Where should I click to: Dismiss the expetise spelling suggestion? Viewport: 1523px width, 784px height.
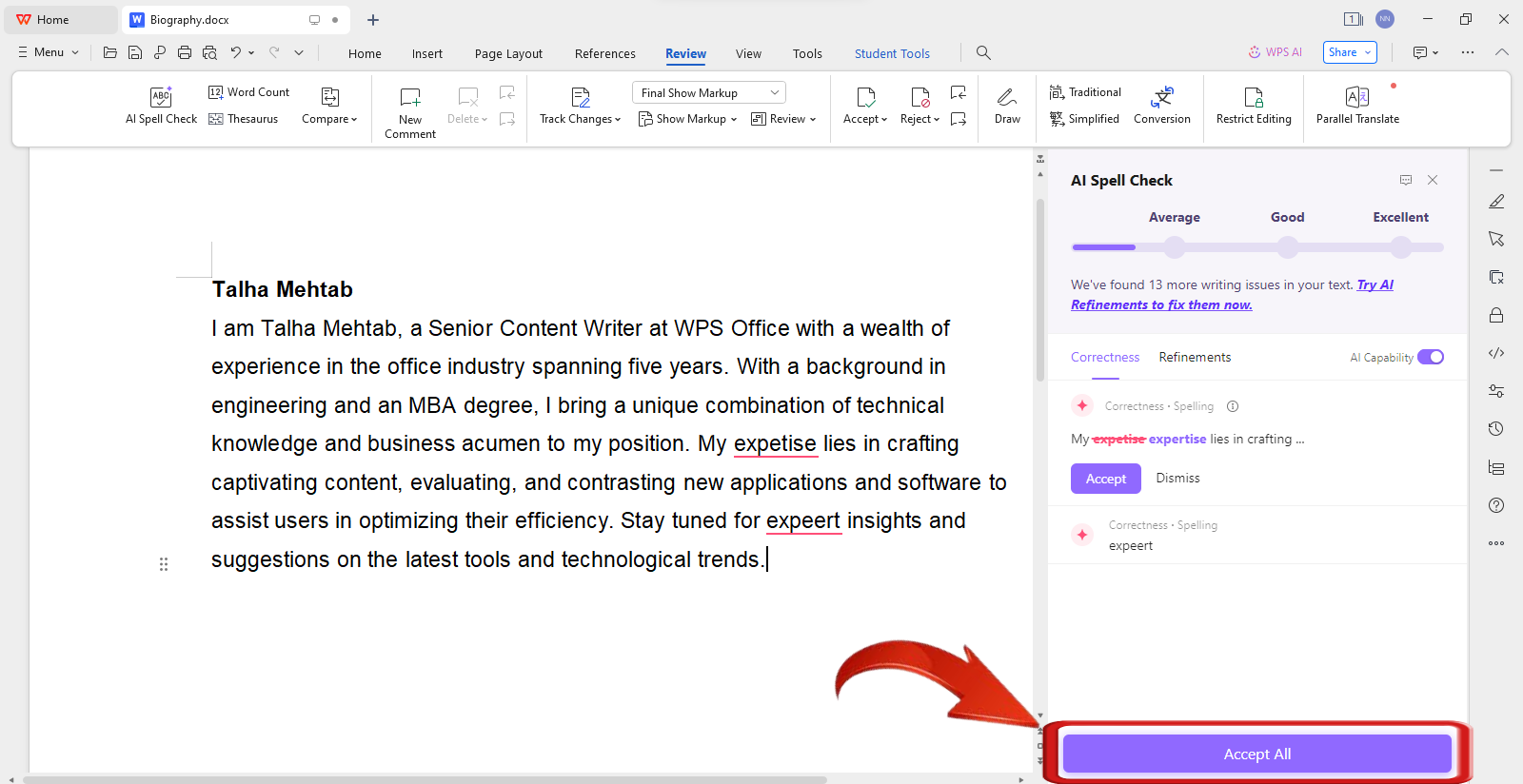coord(1177,478)
